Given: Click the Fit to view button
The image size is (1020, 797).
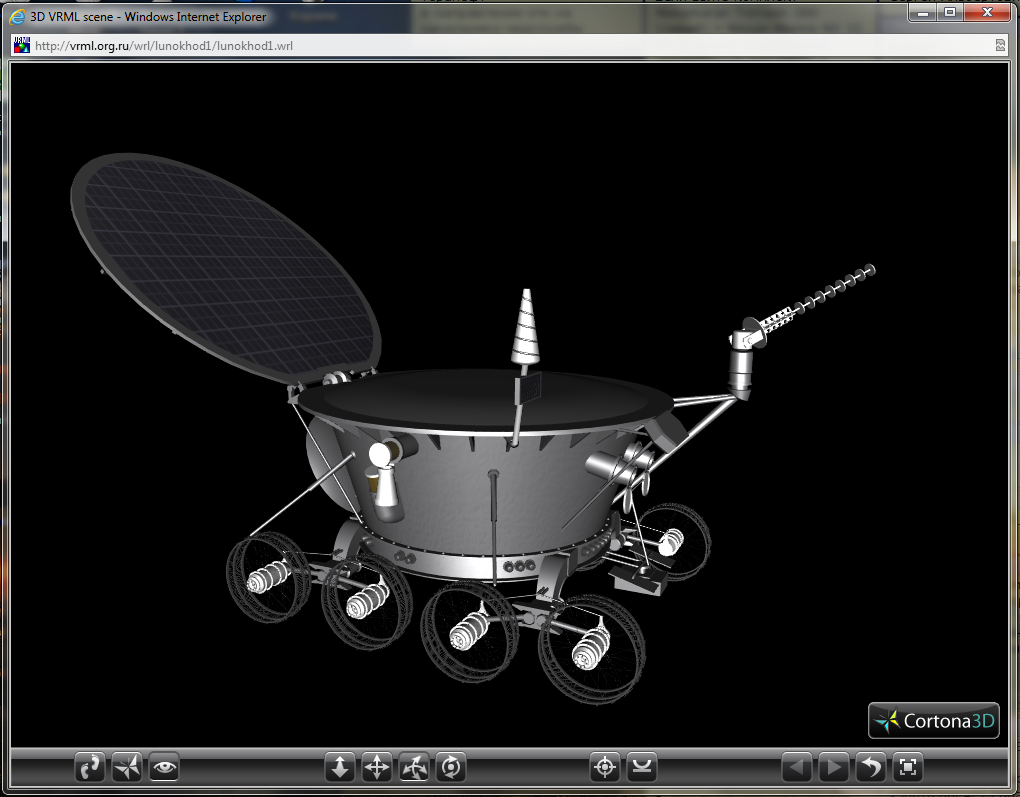Looking at the screenshot, I should pyautogui.click(x=908, y=767).
